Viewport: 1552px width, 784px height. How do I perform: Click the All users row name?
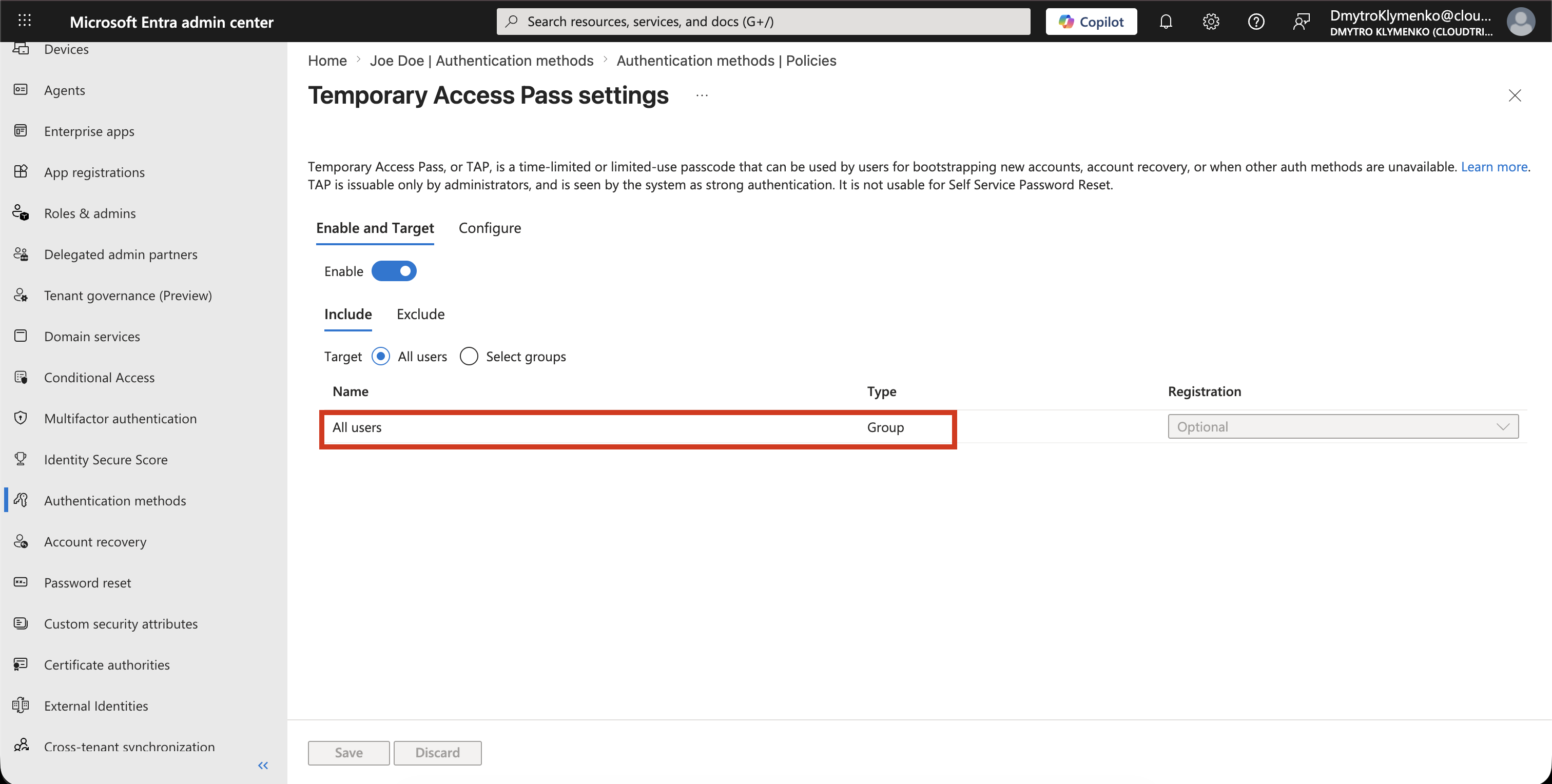click(357, 427)
